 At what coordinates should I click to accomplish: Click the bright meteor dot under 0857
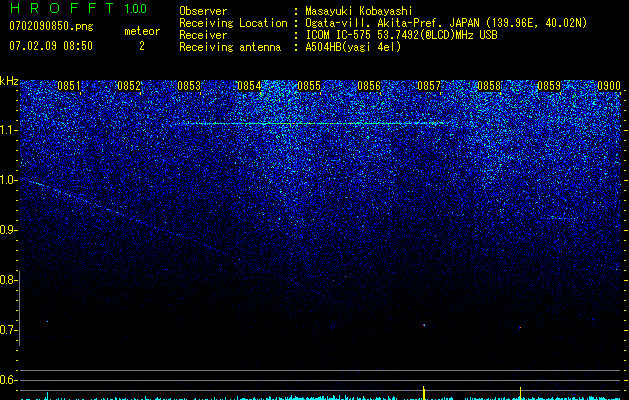click(x=424, y=325)
